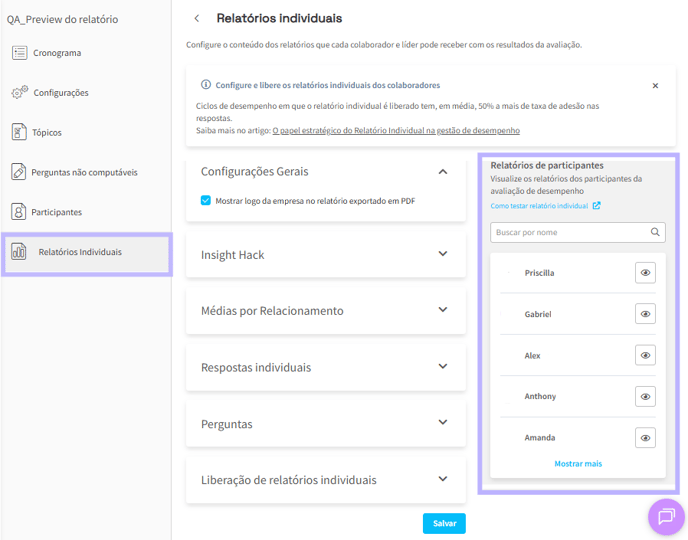Open the chat bubble support widget
The width and height of the screenshot is (688, 540).
[x=666, y=517]
